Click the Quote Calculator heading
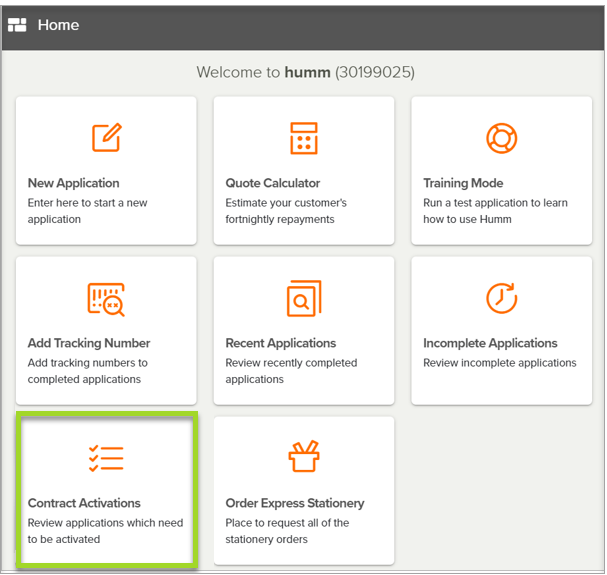Screen dimensions: 607x575 [x=273, y=183]
